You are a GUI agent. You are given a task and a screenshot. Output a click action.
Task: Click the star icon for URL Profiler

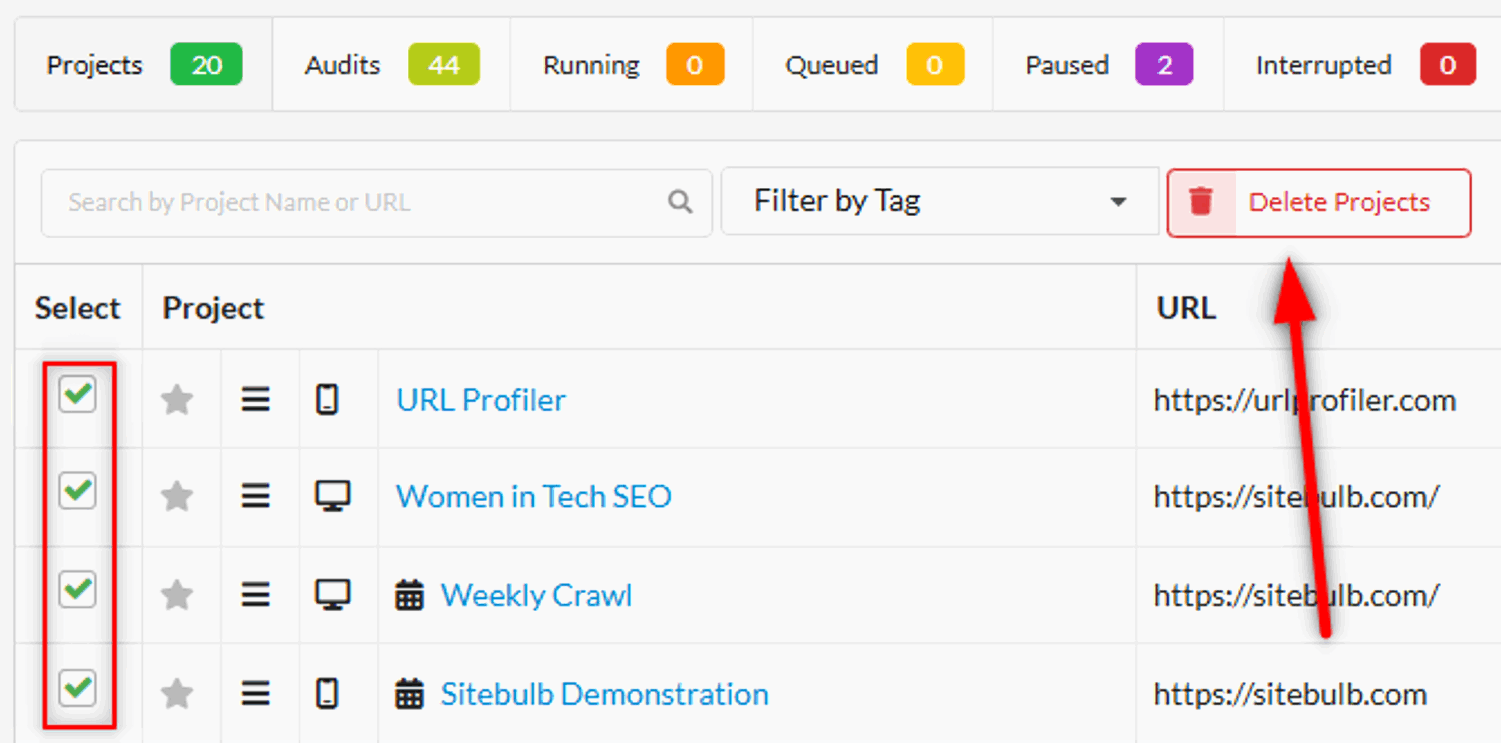click(x=177, y=400)
